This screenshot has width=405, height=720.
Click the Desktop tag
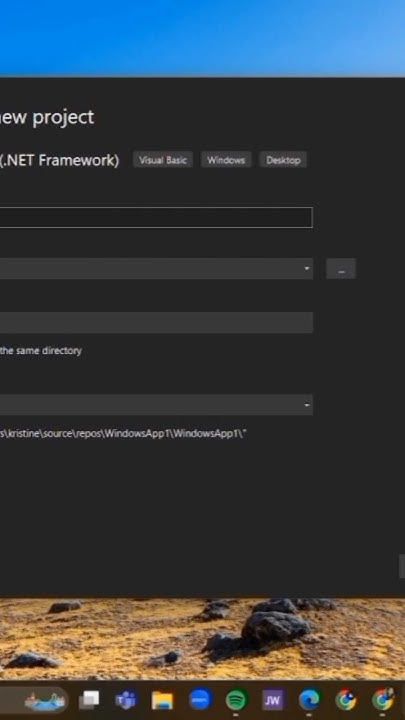283,160
